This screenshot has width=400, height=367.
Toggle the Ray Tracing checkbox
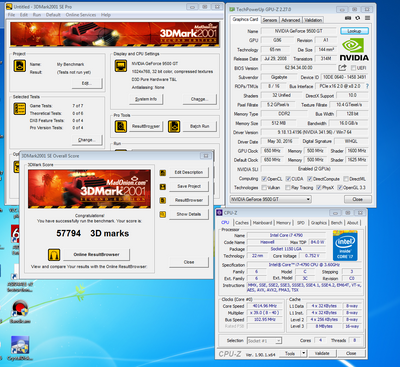coord(288,188)
